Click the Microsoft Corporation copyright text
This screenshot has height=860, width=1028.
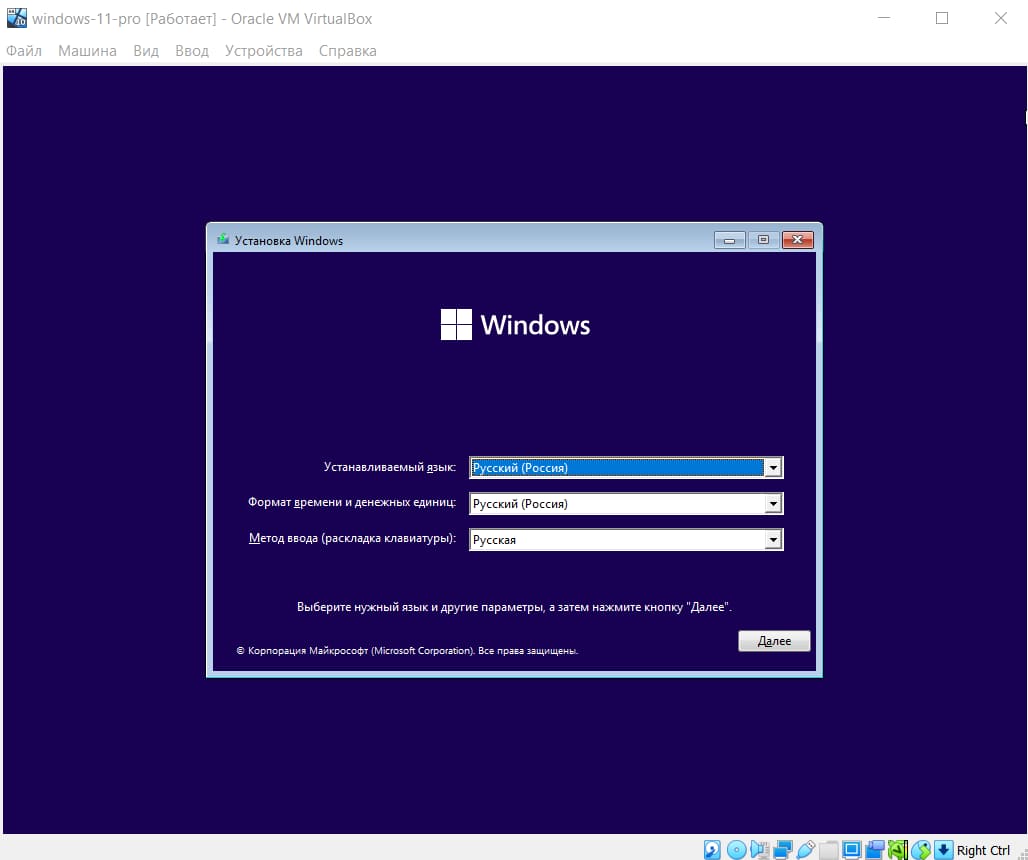(x=407, y=651)
